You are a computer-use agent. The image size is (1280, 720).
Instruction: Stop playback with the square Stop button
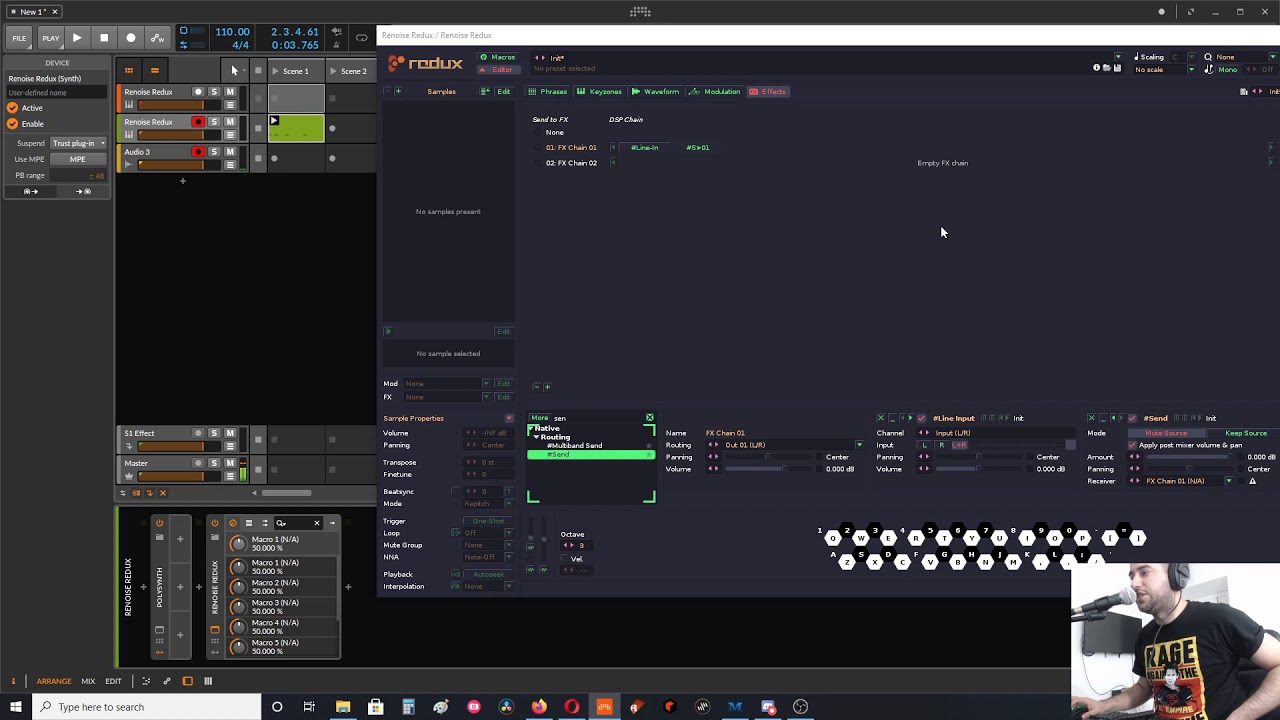(x=104, y=38)
